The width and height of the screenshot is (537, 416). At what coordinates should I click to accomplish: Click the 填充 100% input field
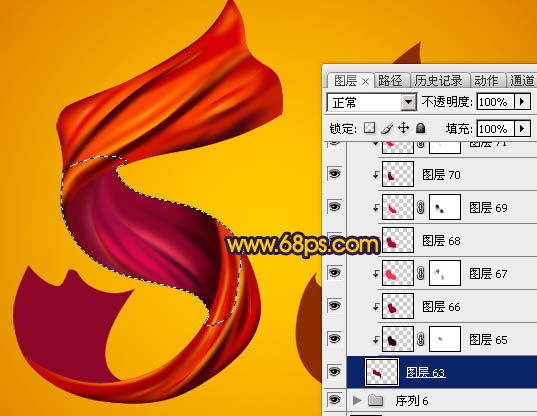(x=495, y=129)
